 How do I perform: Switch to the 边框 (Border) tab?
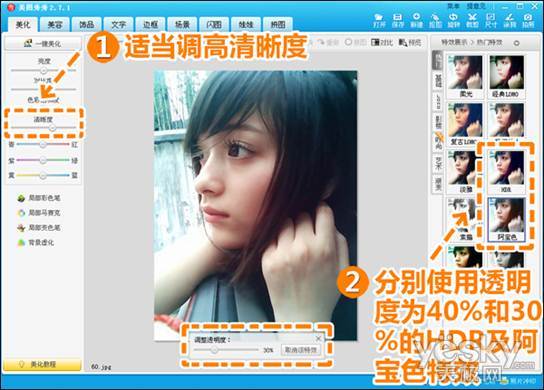150,25
